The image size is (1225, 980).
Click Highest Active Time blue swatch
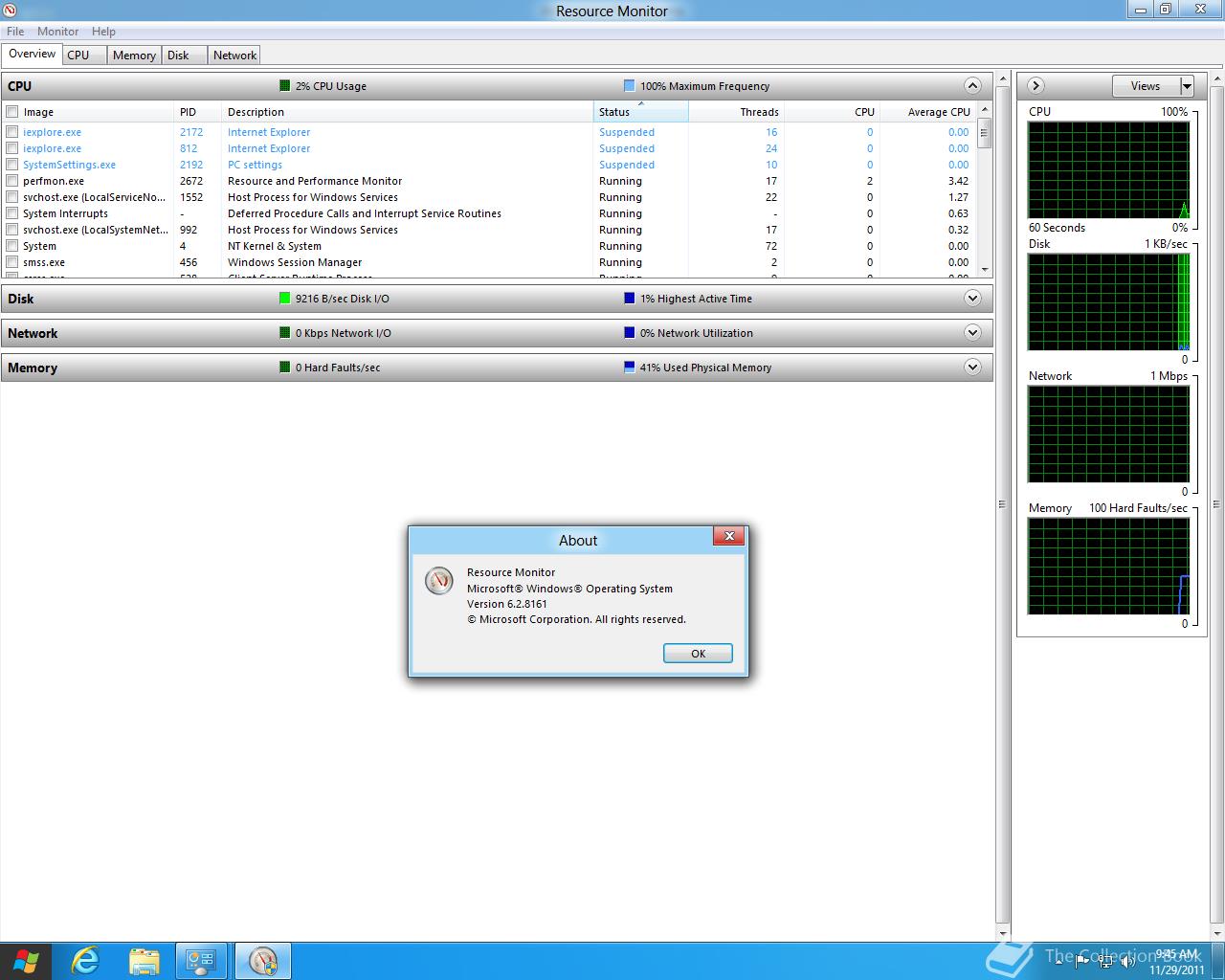(x=629, y=298)
